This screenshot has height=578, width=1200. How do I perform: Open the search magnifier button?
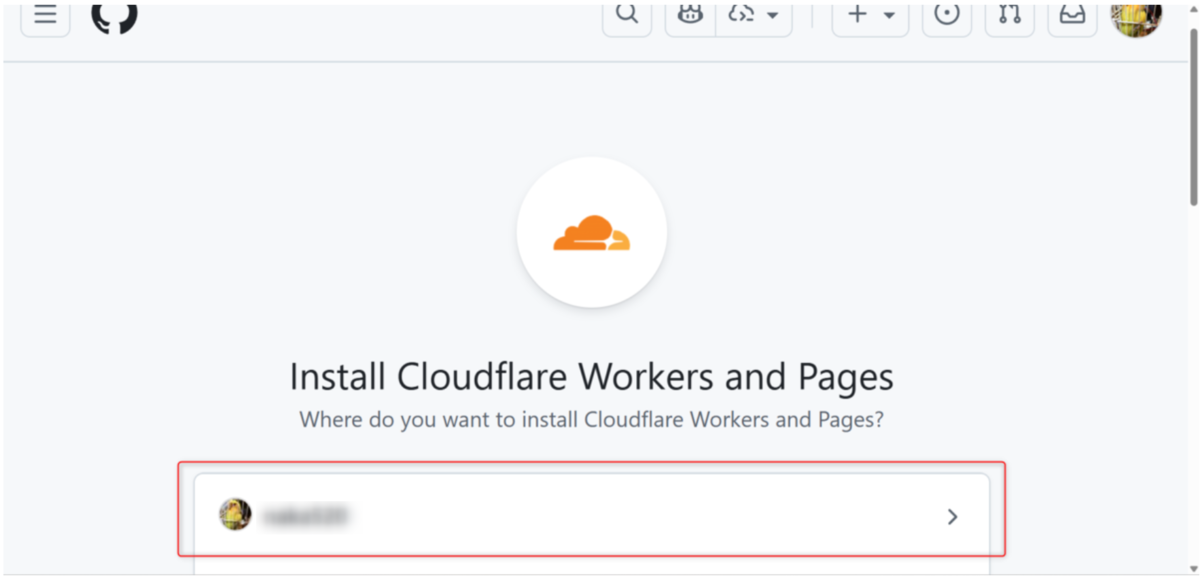pos(627,15)
